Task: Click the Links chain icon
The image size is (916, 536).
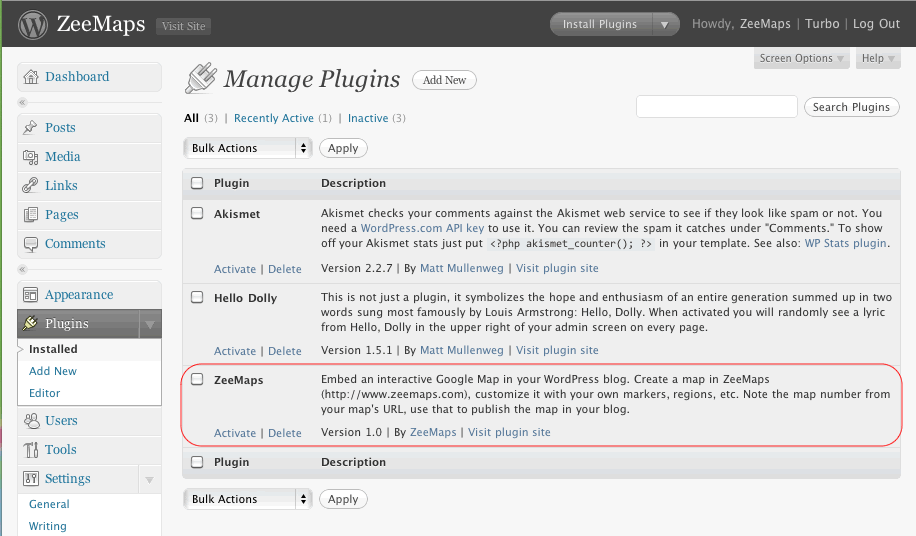Action: pyautogui.click(x=30, y=186)
